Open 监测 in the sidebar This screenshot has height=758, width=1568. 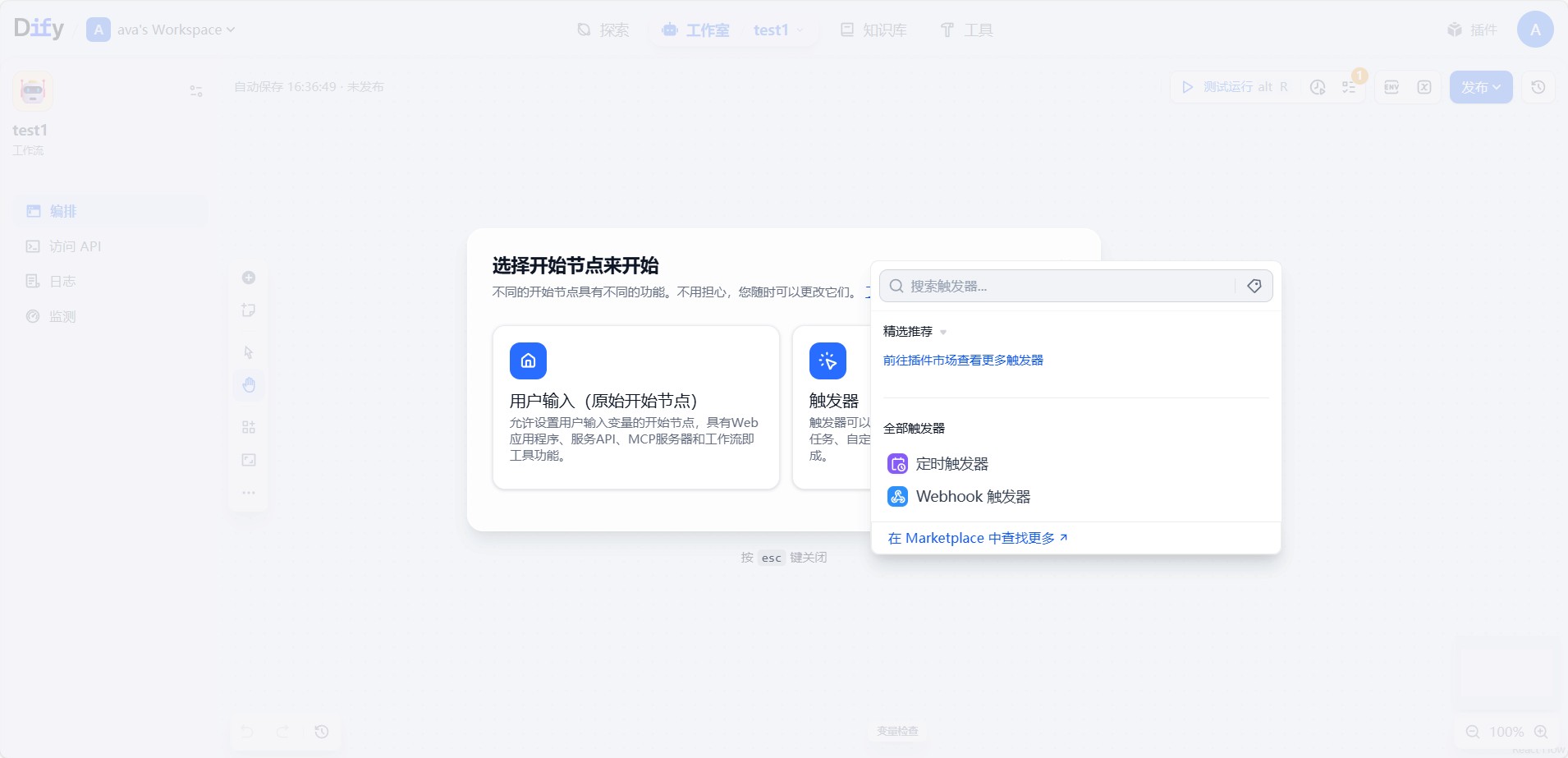point(110,316)
